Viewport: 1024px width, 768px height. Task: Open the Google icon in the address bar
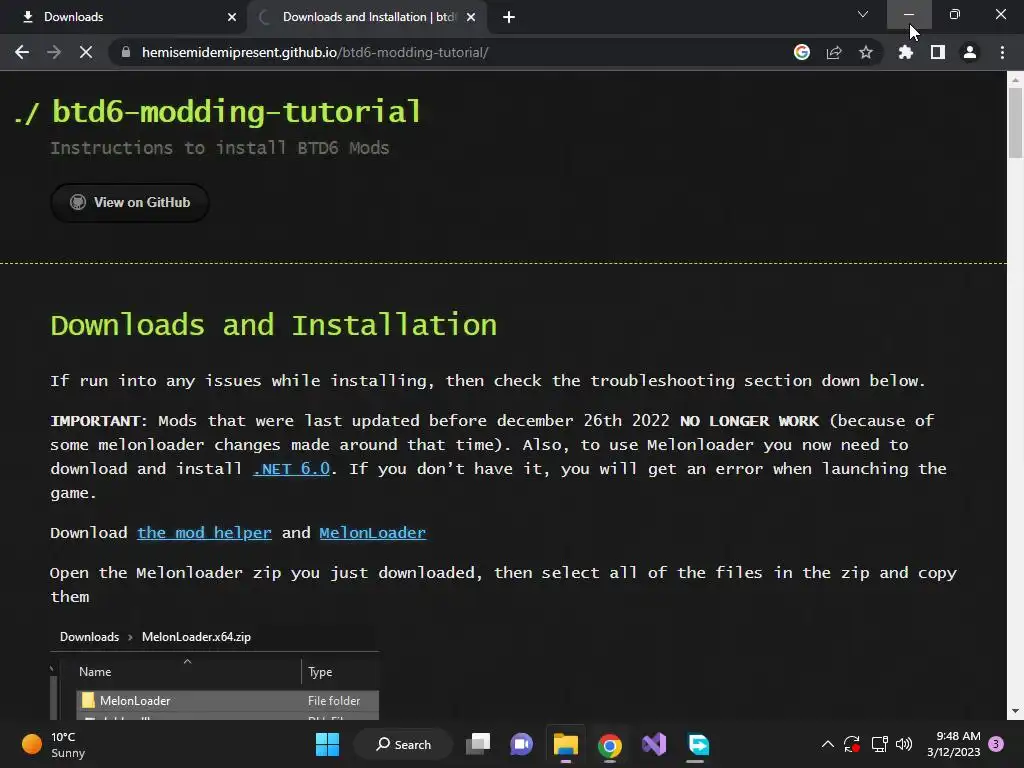click(802, 52)
